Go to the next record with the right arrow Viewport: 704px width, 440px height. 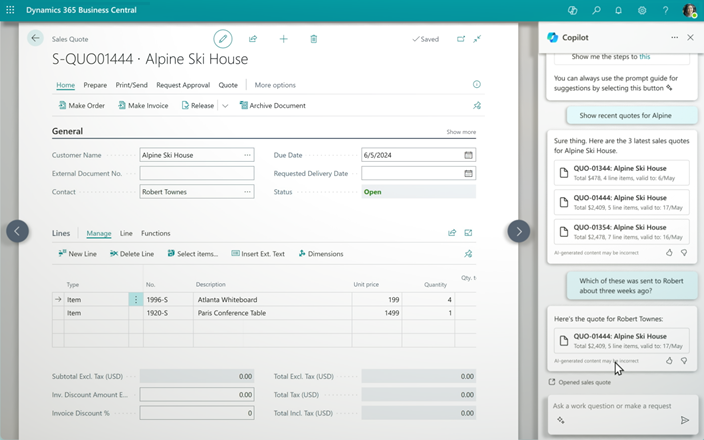coord(519,231)
